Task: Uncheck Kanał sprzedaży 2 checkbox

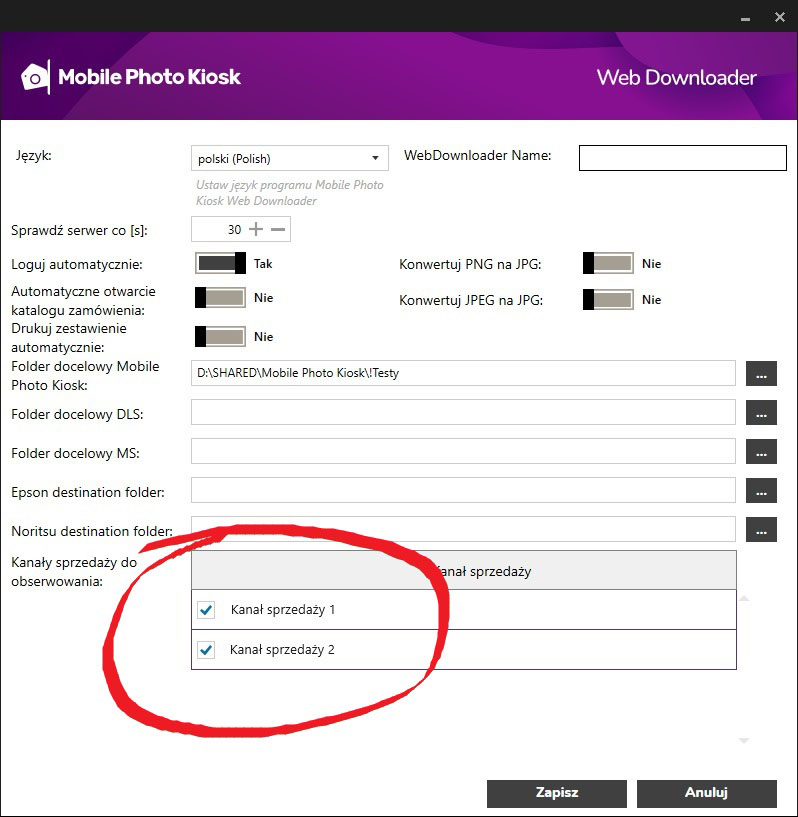Action: [206, 650]
